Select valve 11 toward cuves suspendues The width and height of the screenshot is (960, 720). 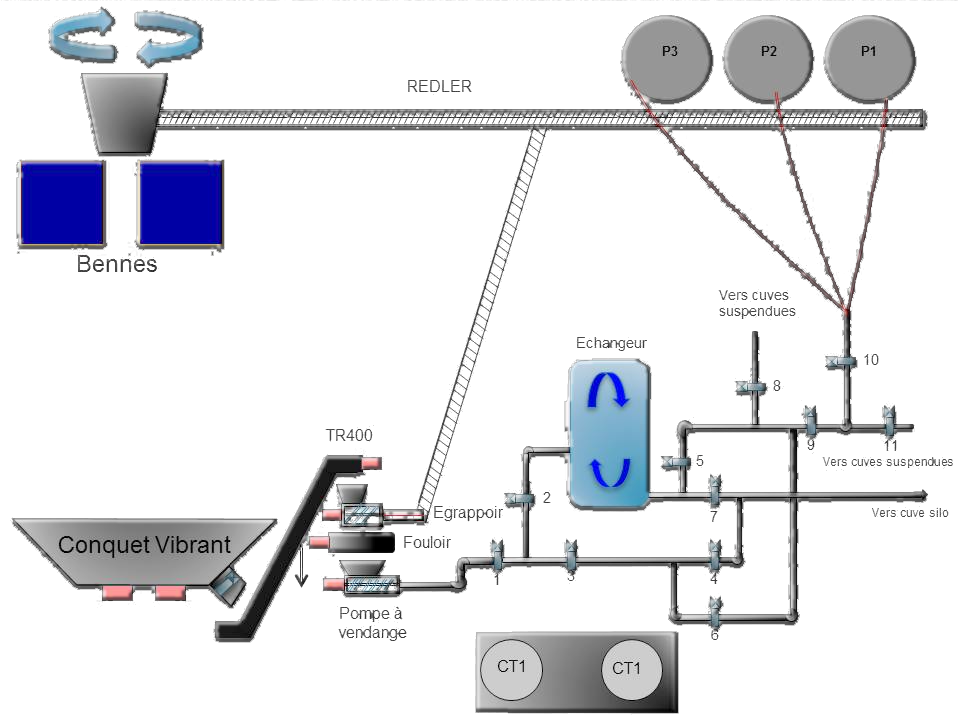(x=889, y=421)
